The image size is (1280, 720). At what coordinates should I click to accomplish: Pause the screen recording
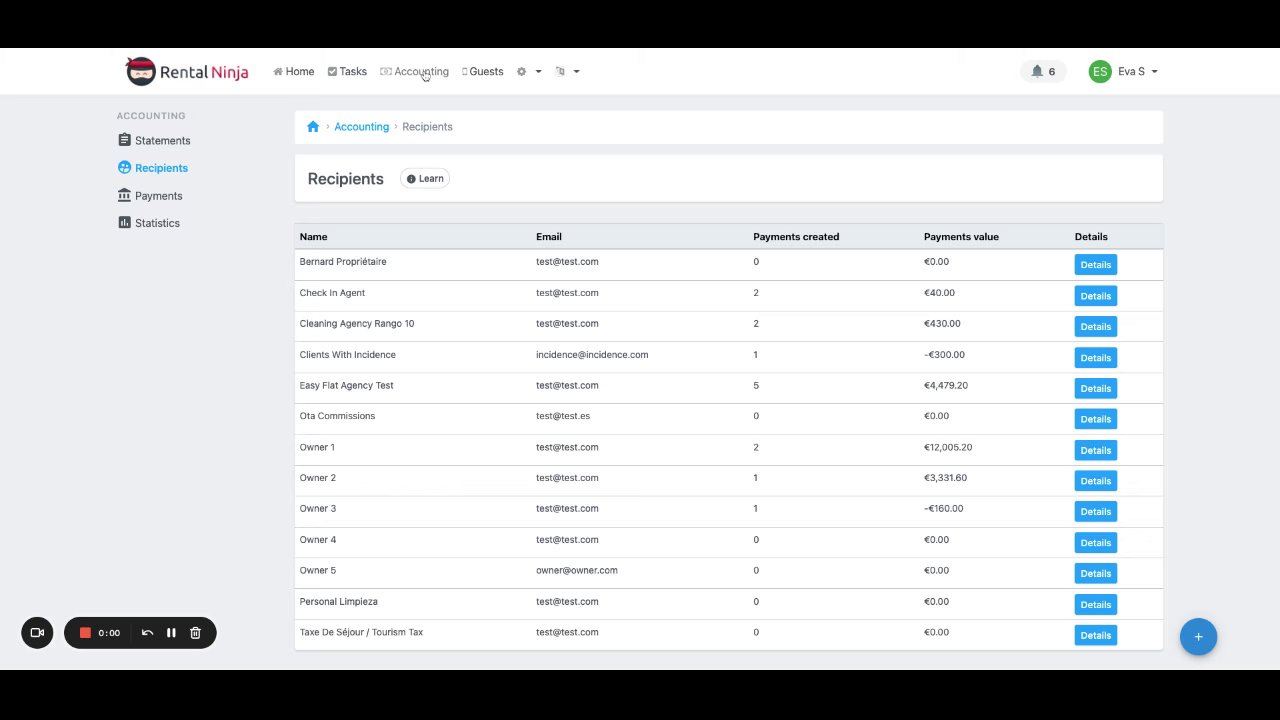click(x=171, y=633)
